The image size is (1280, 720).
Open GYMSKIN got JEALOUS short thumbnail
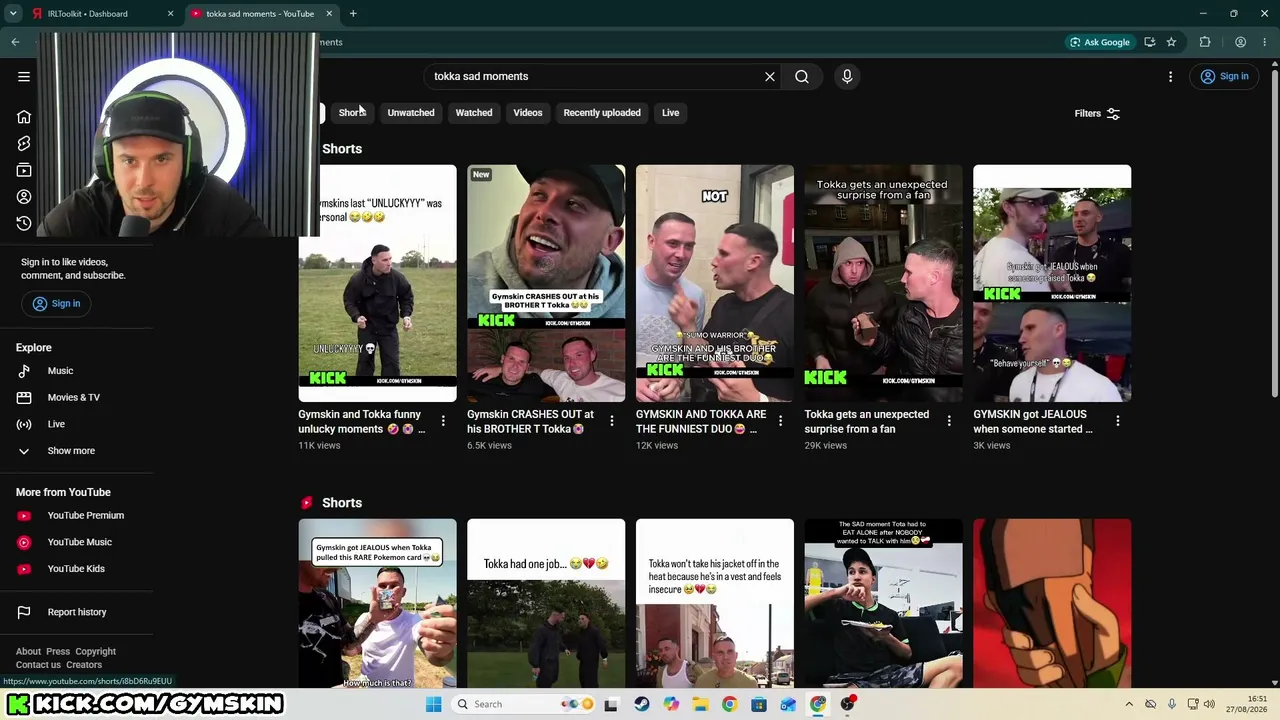pyautogui.click(x=1052, y=283)
